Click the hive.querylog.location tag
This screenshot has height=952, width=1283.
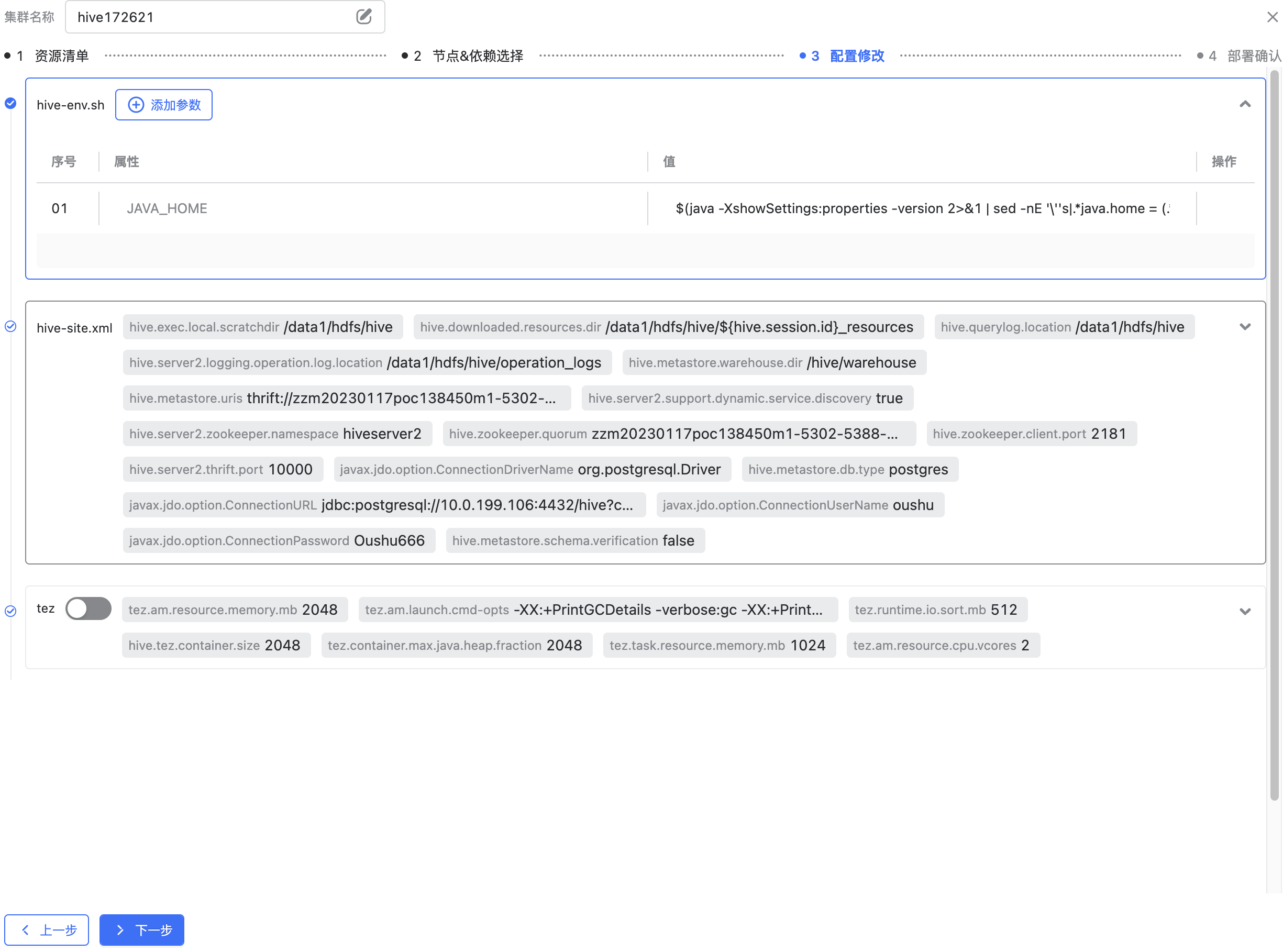[1064, 327]
